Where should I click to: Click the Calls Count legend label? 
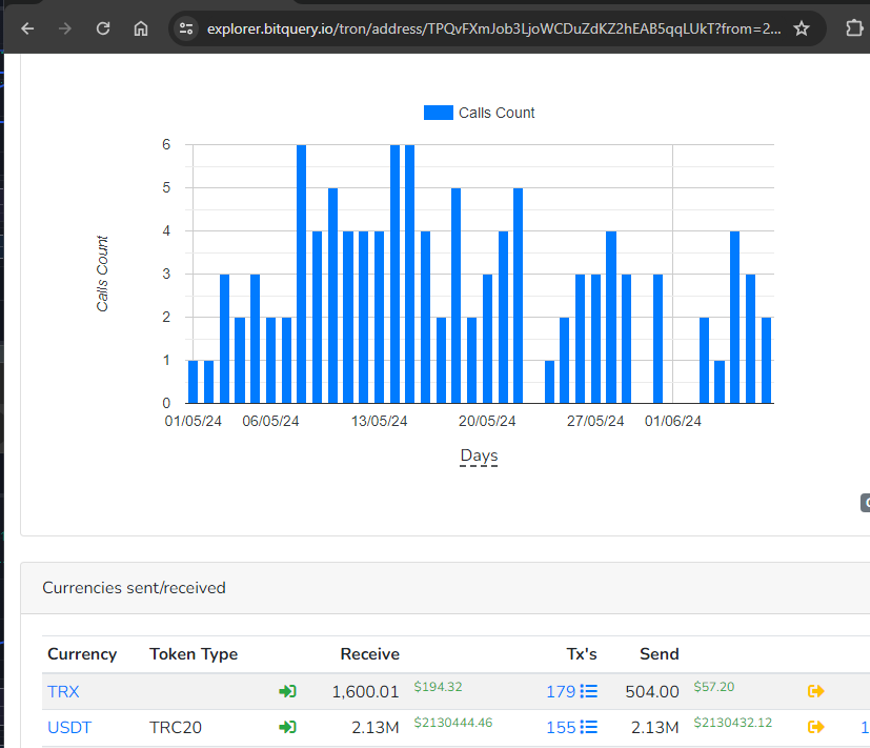click(x=497, y=113)
